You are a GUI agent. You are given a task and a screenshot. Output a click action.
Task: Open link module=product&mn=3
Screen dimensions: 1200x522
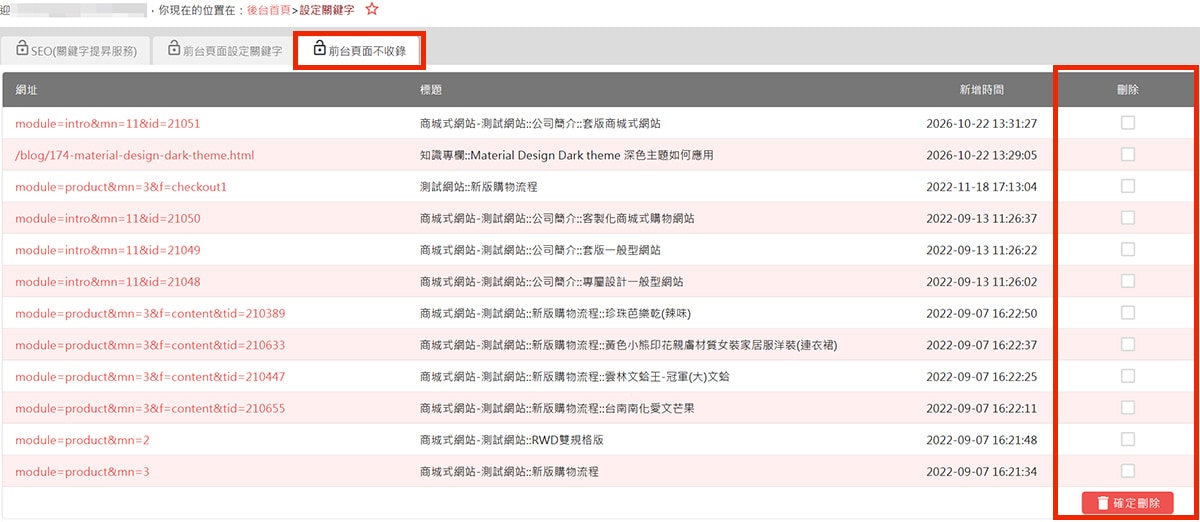tap(83, 472)
